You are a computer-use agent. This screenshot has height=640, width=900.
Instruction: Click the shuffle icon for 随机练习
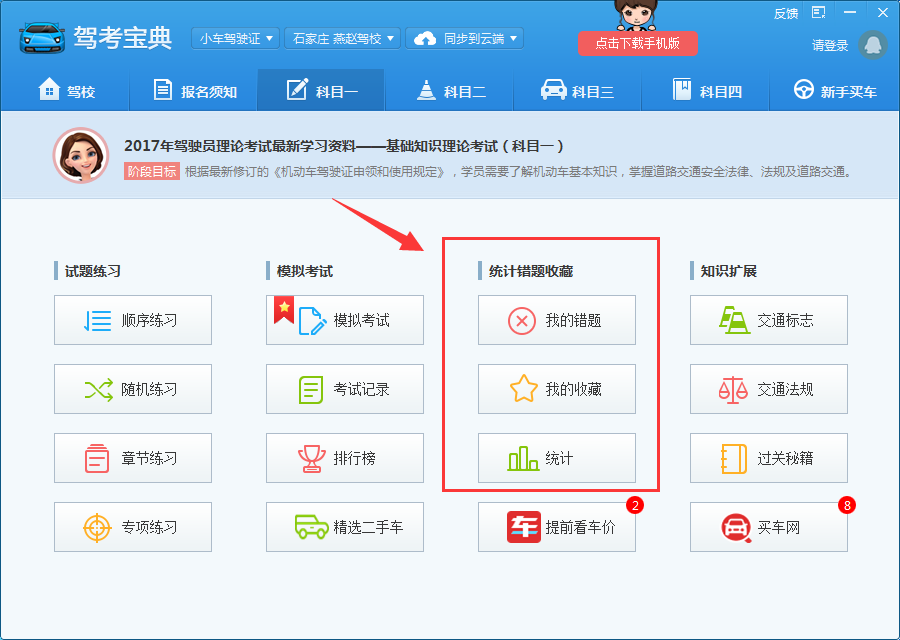tap(98, 390)
